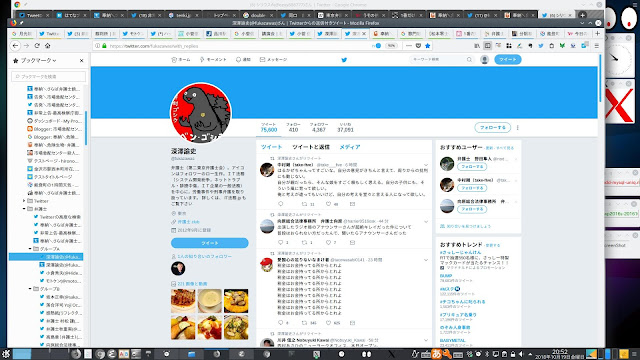Toggle the blue bookmark star in URL bar

click(x=427, y=46)
